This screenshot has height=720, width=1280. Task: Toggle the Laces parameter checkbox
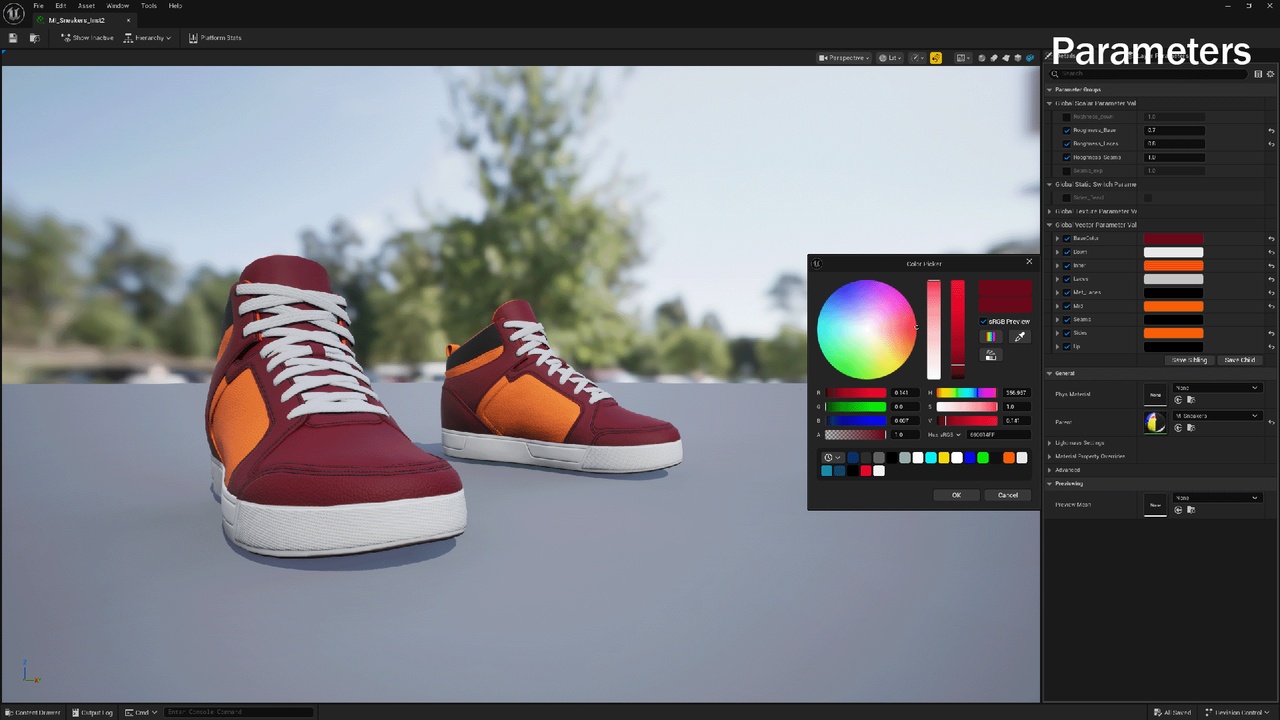pos(1067,279)
